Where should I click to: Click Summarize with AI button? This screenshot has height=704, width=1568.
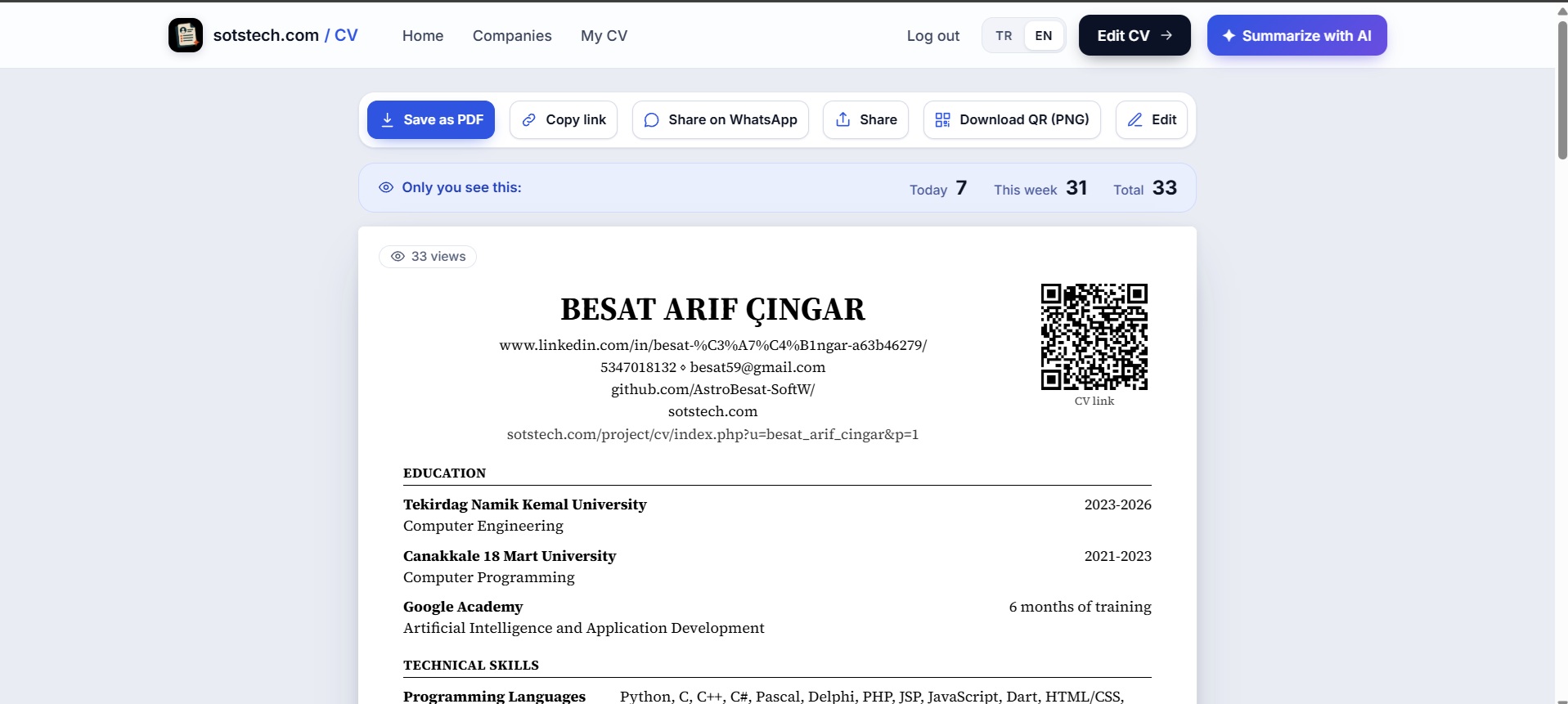(1296, 35)
